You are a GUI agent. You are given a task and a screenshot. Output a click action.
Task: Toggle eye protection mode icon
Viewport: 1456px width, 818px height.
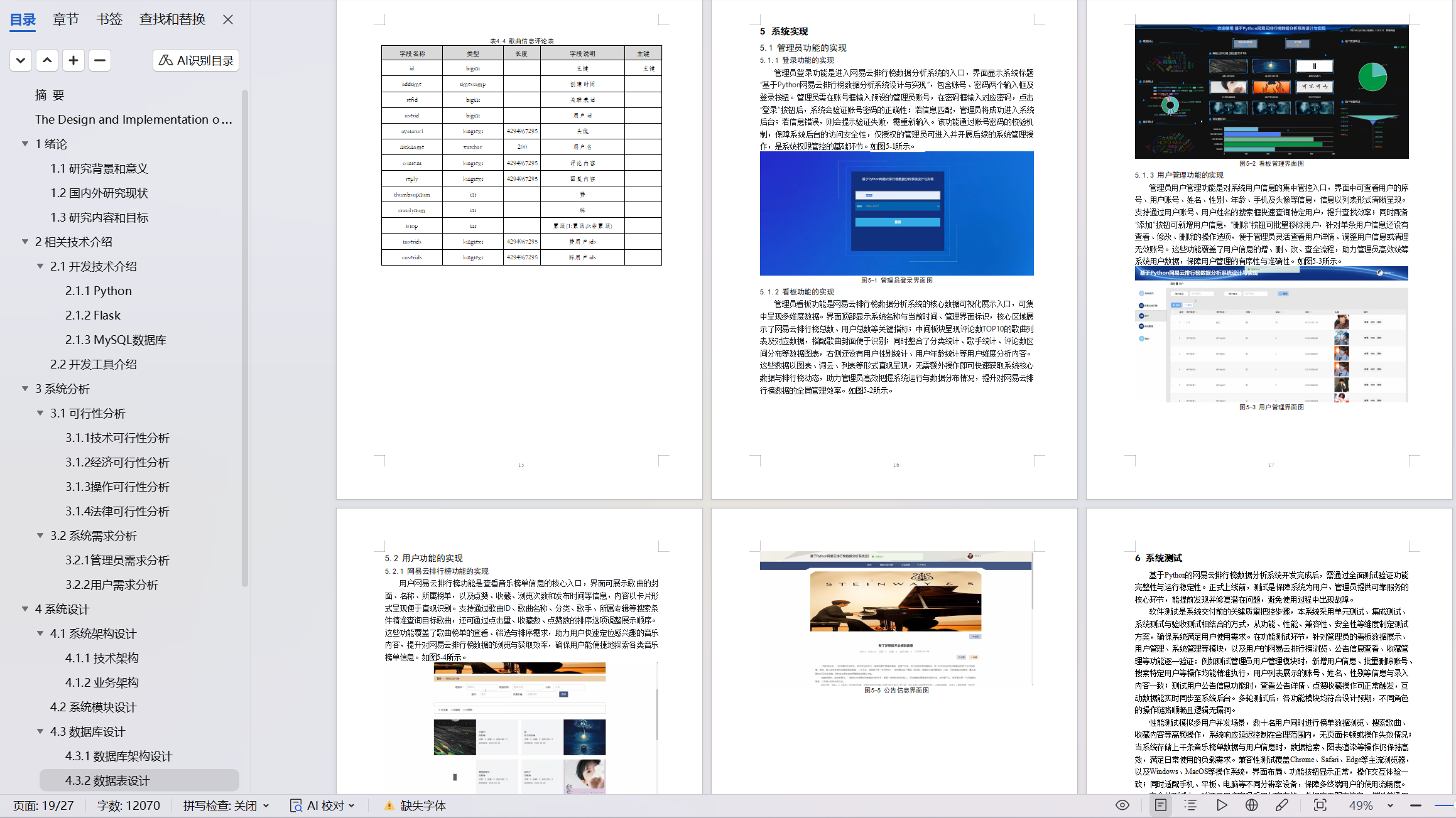point(1122,805)
